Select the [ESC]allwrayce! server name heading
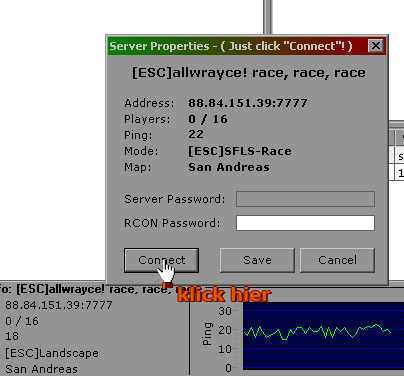404x376 pixels. coord(249,73)
